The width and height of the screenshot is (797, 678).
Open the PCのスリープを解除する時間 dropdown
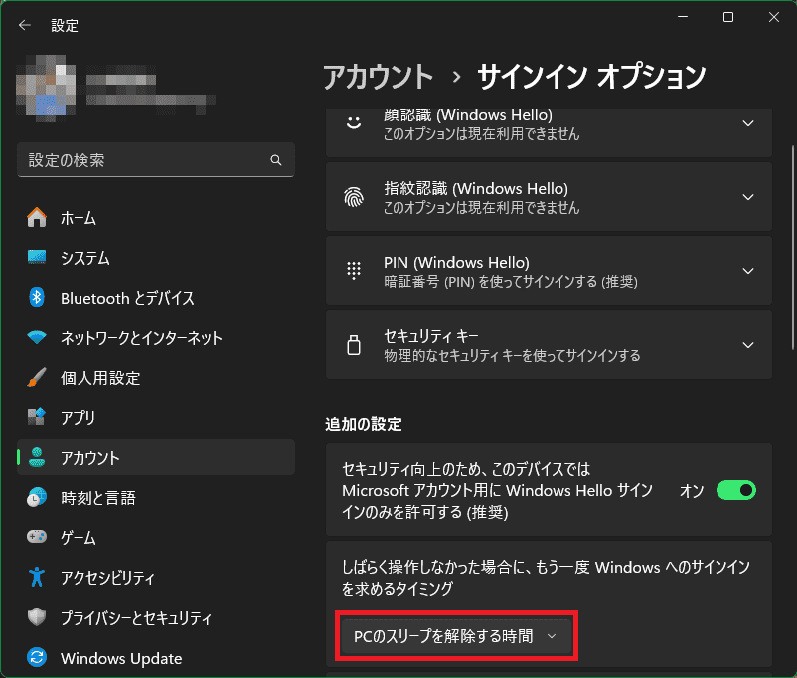pos(456,636)
